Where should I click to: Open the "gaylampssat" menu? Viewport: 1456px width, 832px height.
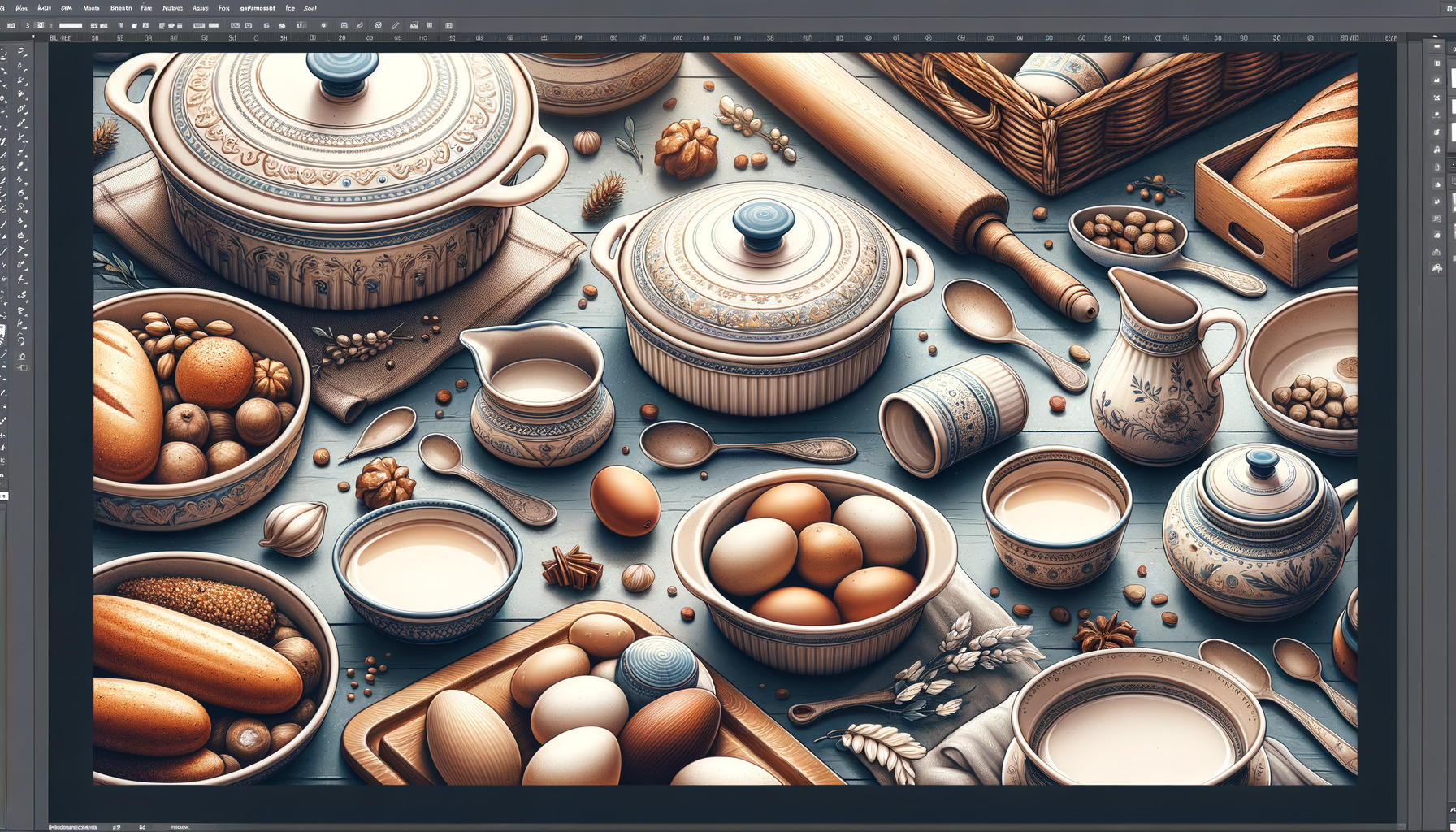pos(258,7)
